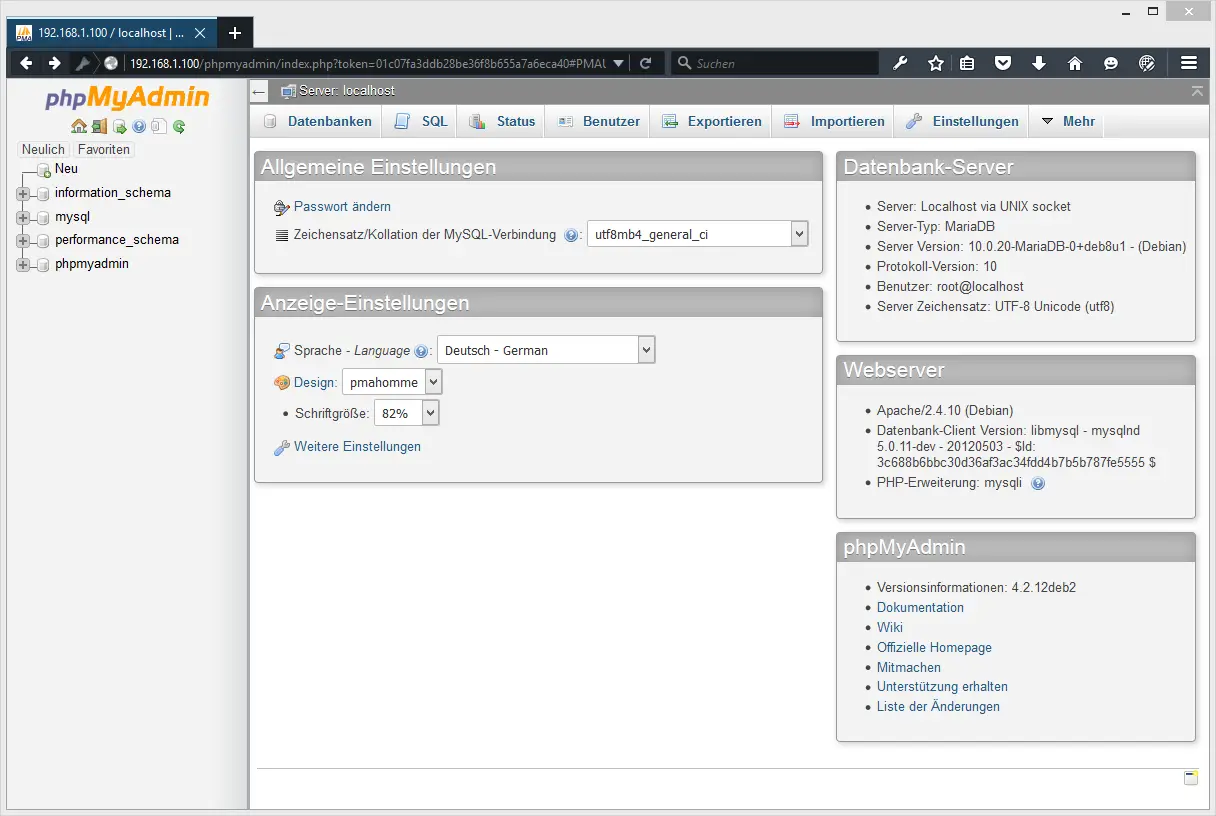Open the Offizielle Homepage link
The image size is (1216, 816).
(934, 647)
